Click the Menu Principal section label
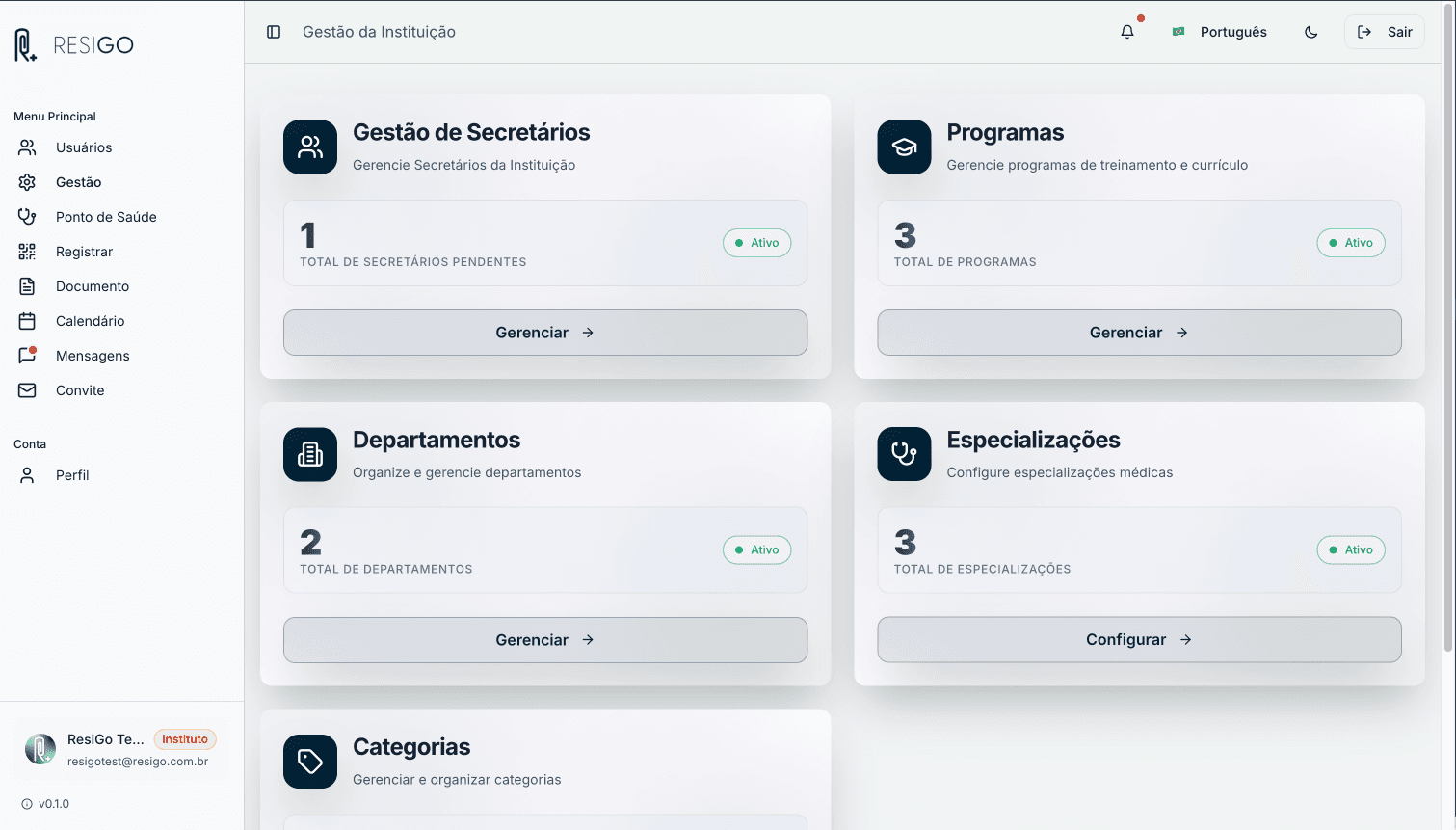 (x=55, y=117)
